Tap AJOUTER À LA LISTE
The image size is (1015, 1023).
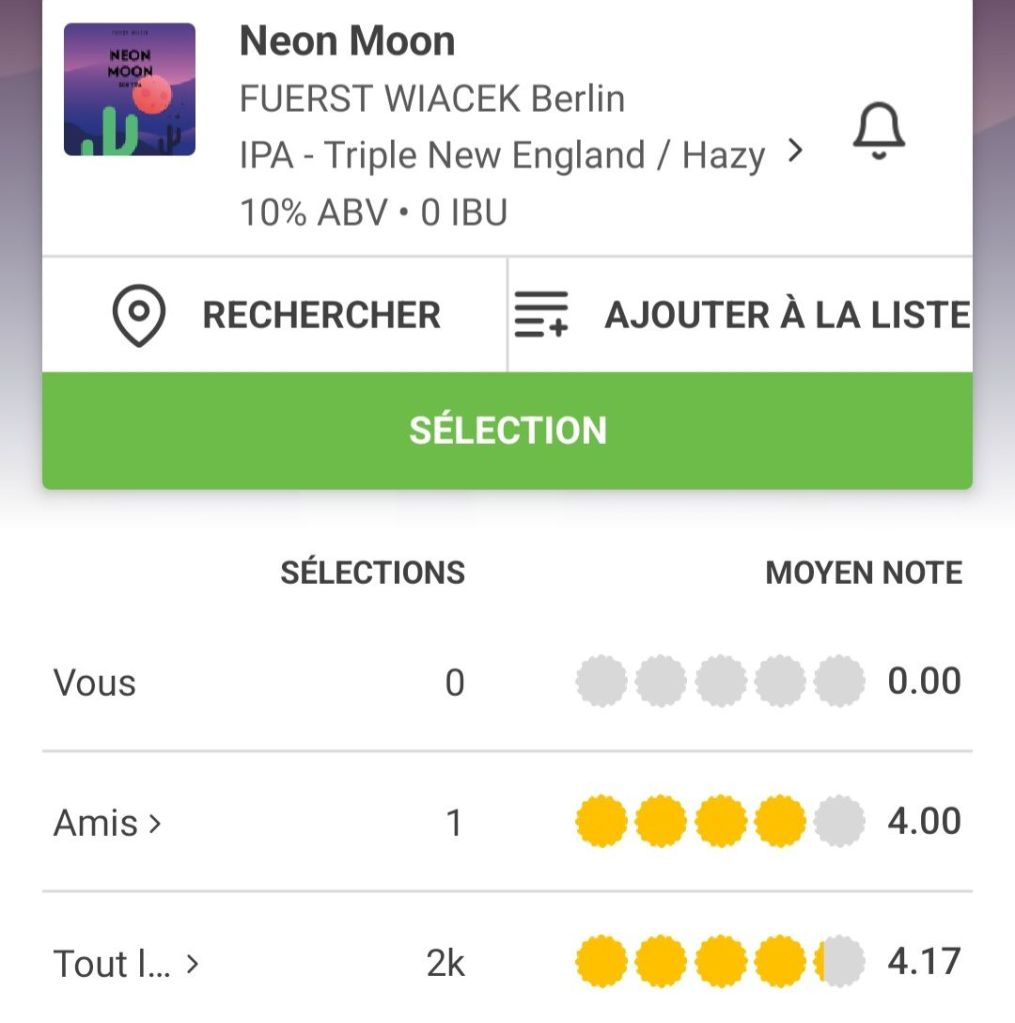pyautogui.click(x=787, y=316)
